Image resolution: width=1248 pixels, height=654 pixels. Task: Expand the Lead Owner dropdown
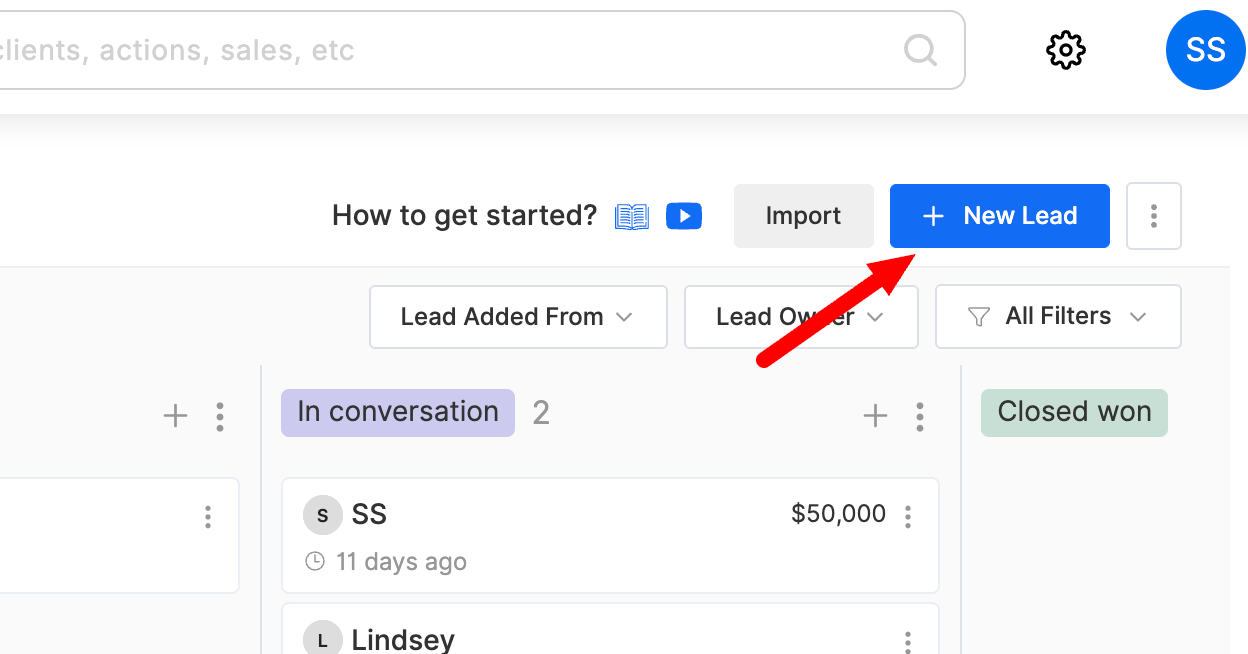click(801, 317)
